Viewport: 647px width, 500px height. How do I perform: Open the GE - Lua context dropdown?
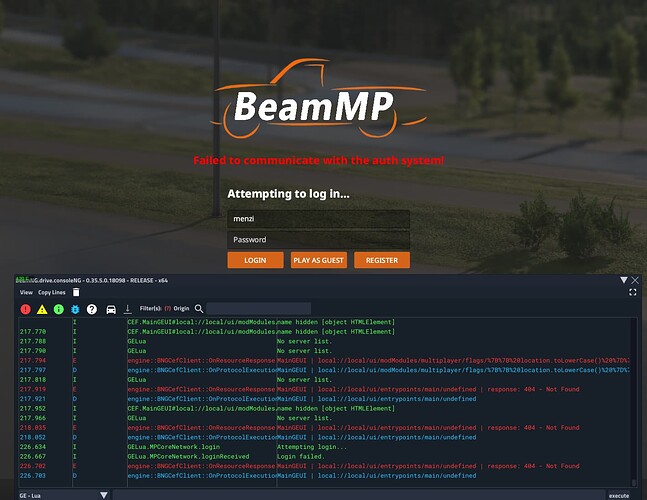(x=63, y=495)
